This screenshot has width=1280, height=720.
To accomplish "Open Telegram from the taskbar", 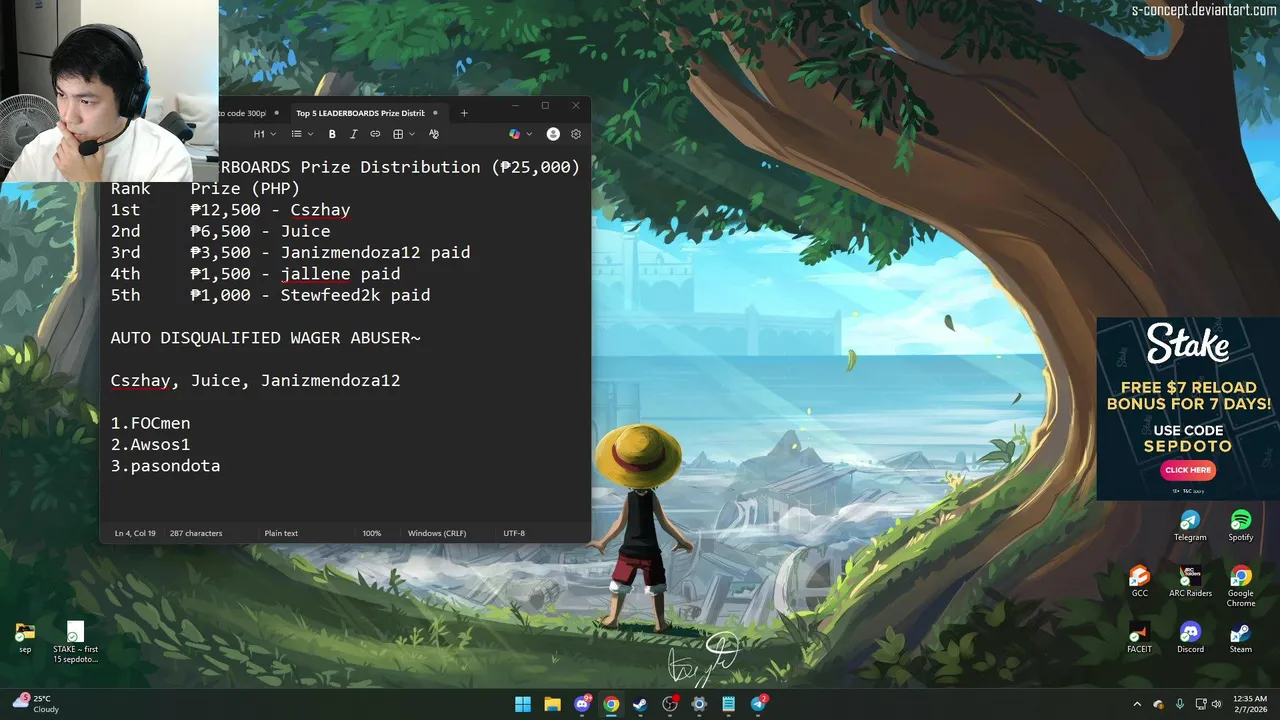I will click(758, 704).
